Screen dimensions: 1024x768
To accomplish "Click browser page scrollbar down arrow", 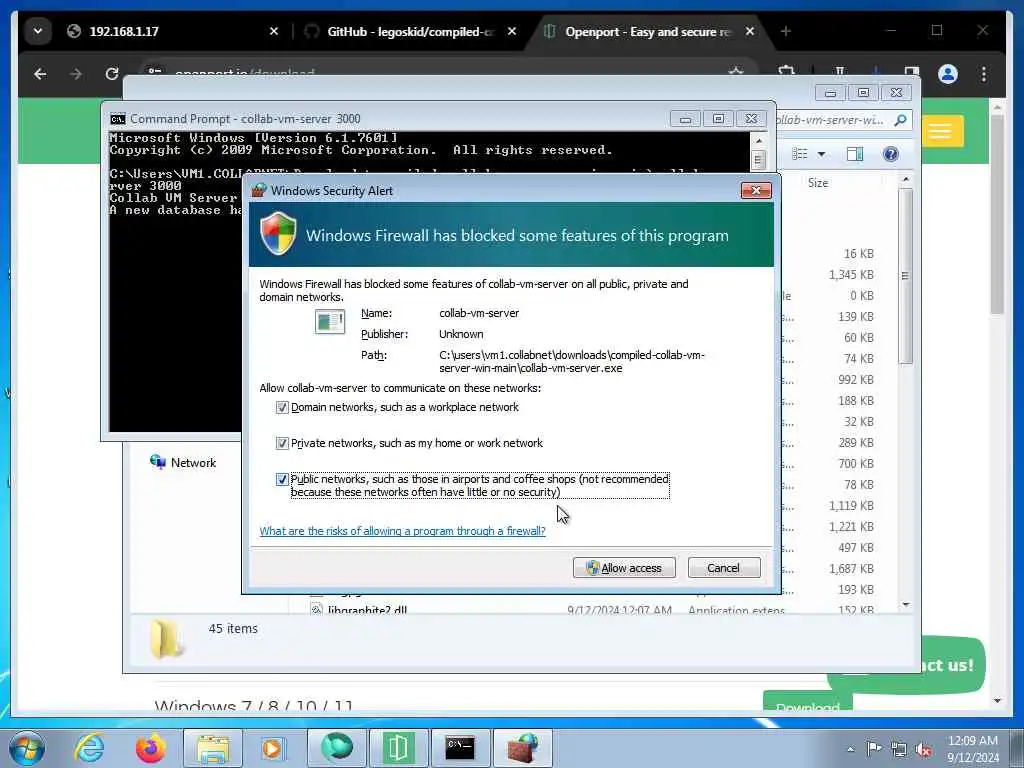I will tap(997, 701).
